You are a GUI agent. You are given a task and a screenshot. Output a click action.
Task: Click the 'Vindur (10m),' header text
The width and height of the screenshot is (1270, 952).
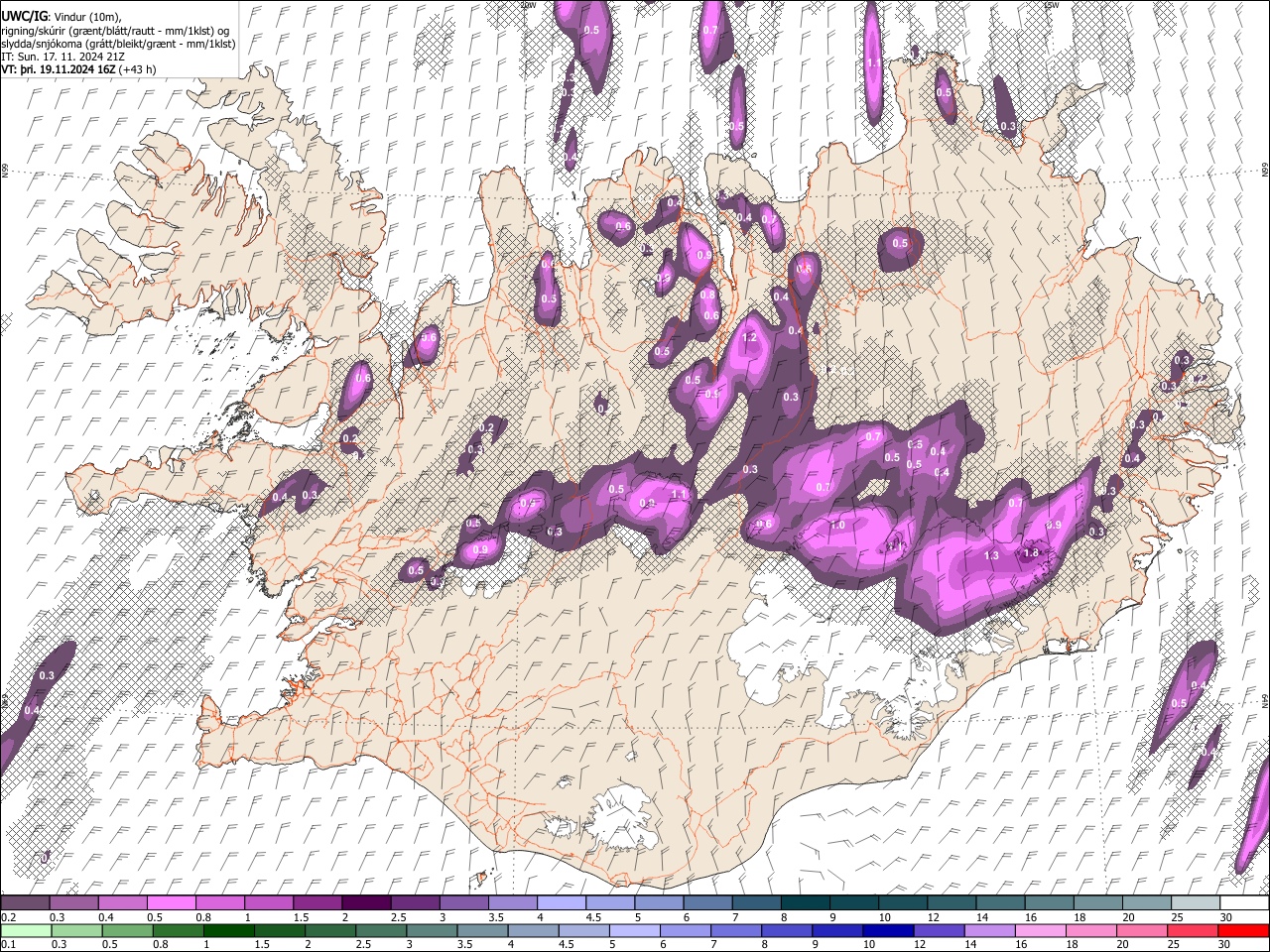pyautogui.click(x=86, y=17)
